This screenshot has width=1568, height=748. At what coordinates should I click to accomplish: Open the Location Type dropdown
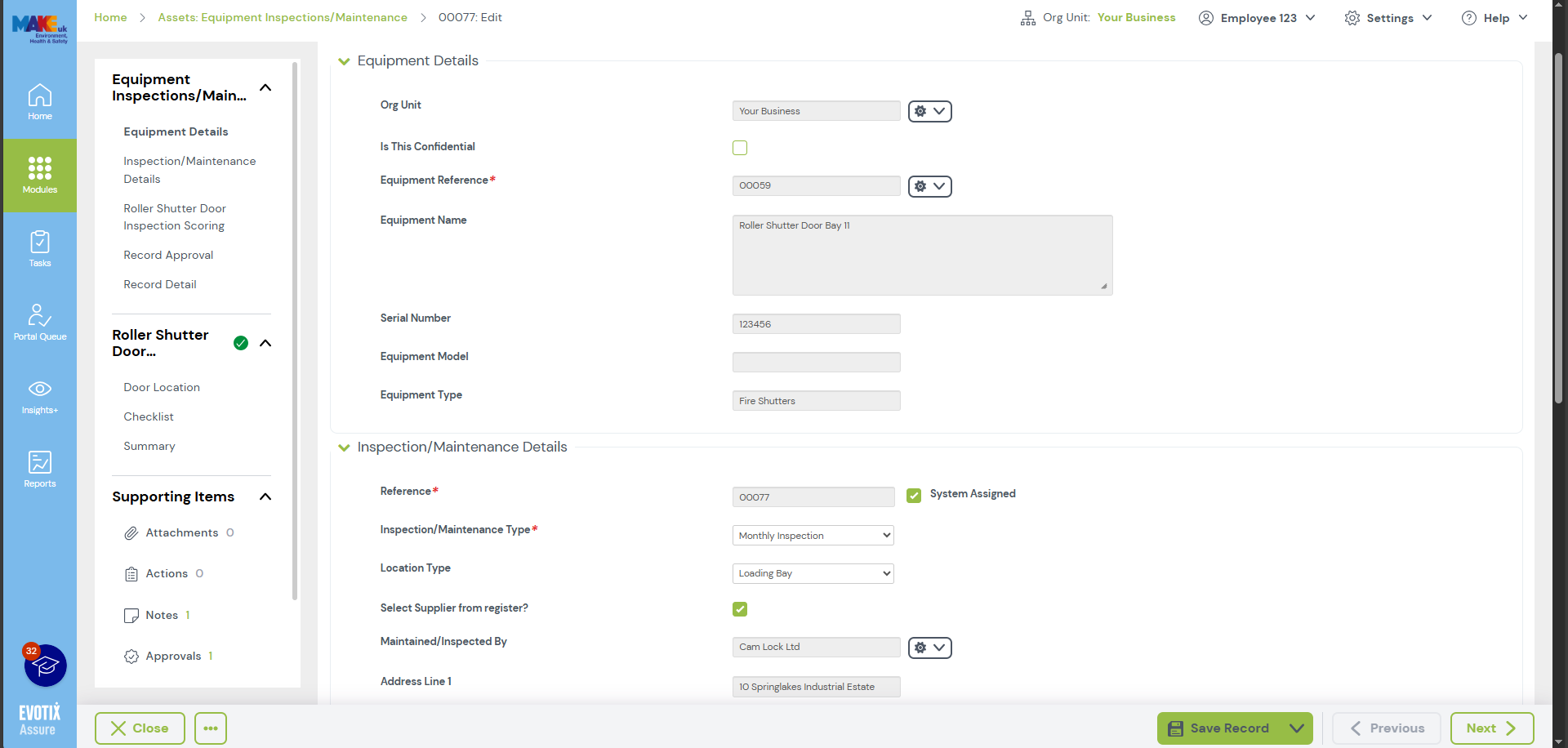pyautogui.click(x=813, y=573)
